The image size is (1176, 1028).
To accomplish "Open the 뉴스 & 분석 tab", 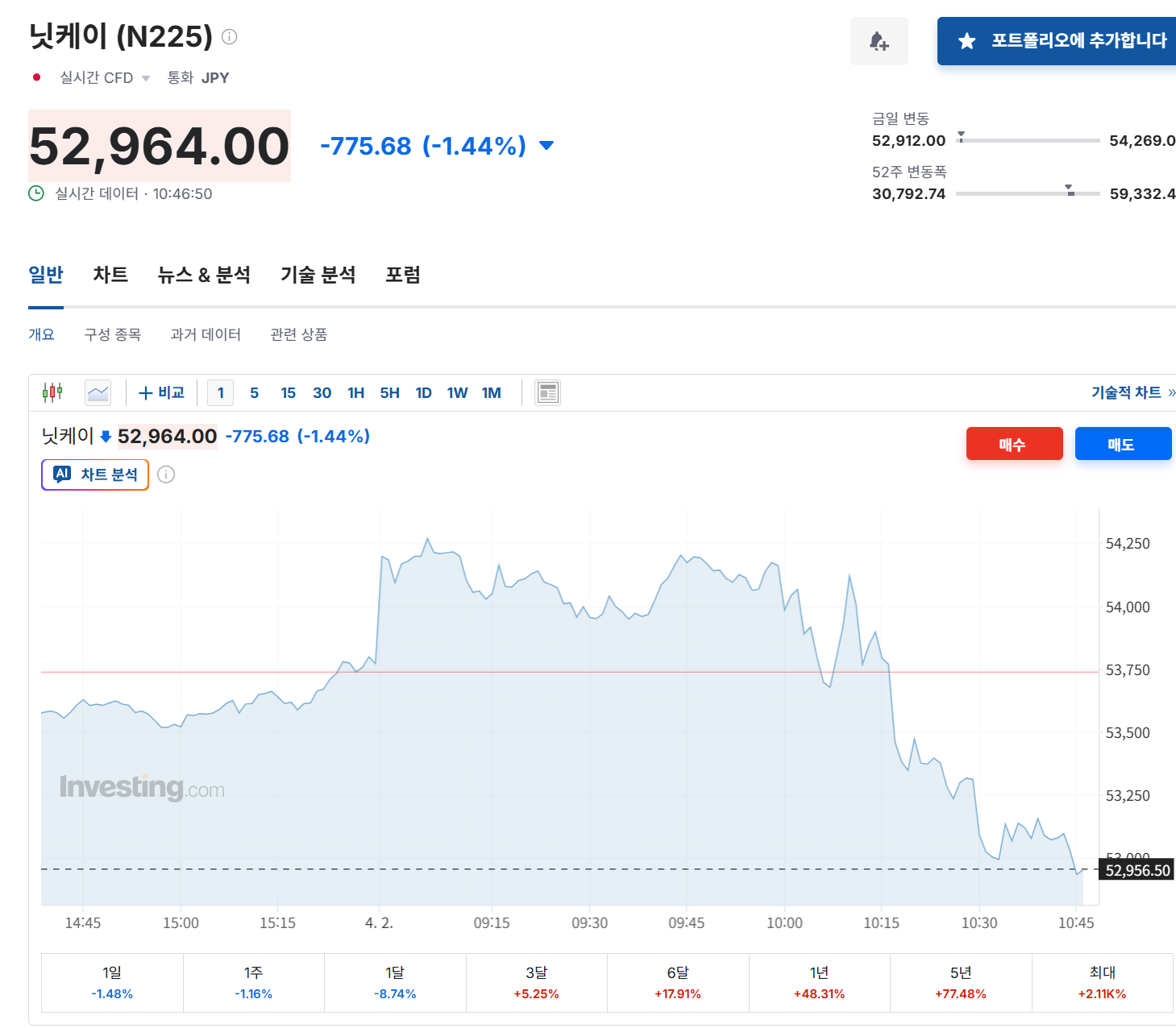I will tap(204, 275).
